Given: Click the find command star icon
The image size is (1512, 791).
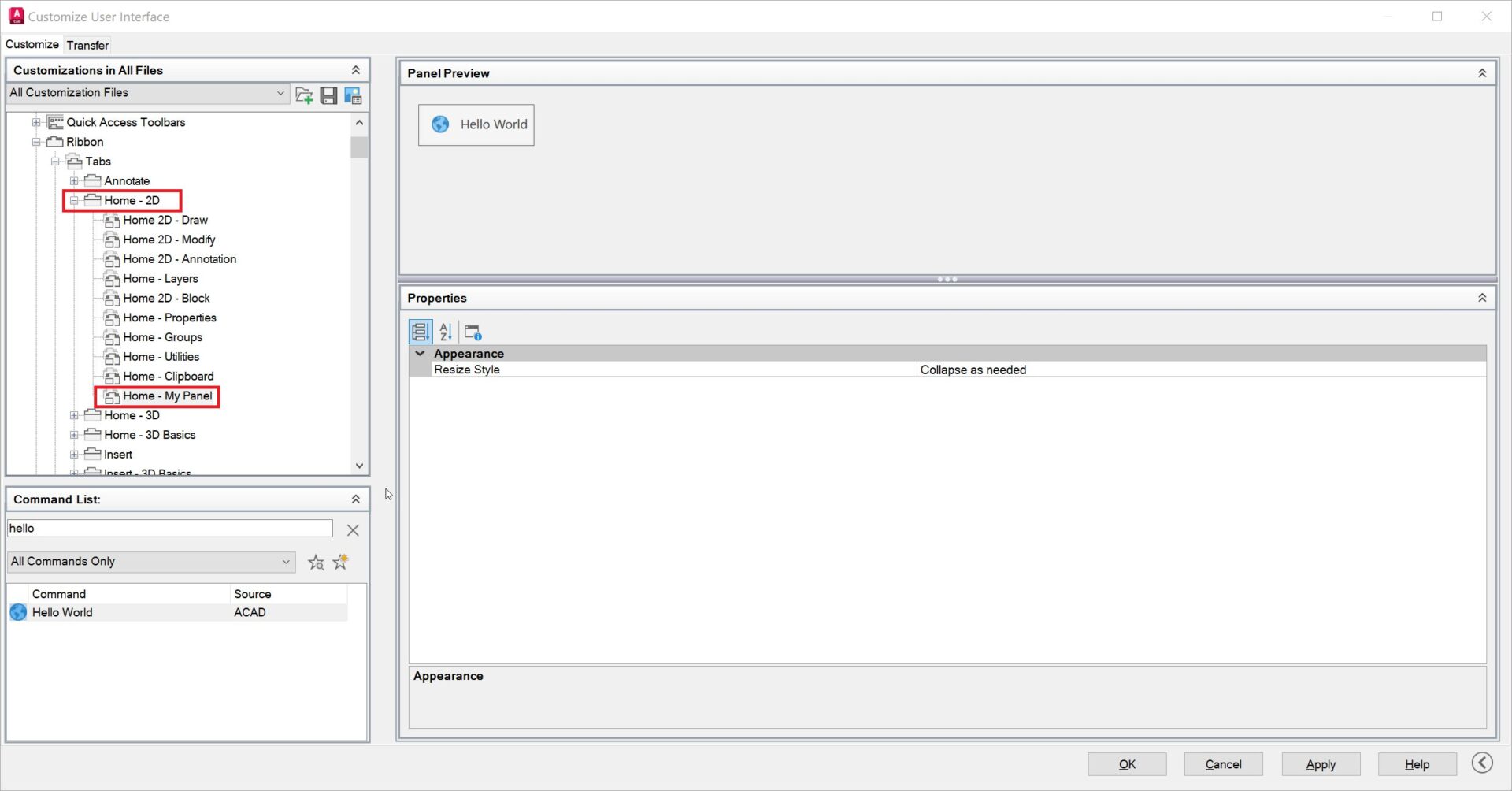Looking at the screenshot, I should [316, 562].
